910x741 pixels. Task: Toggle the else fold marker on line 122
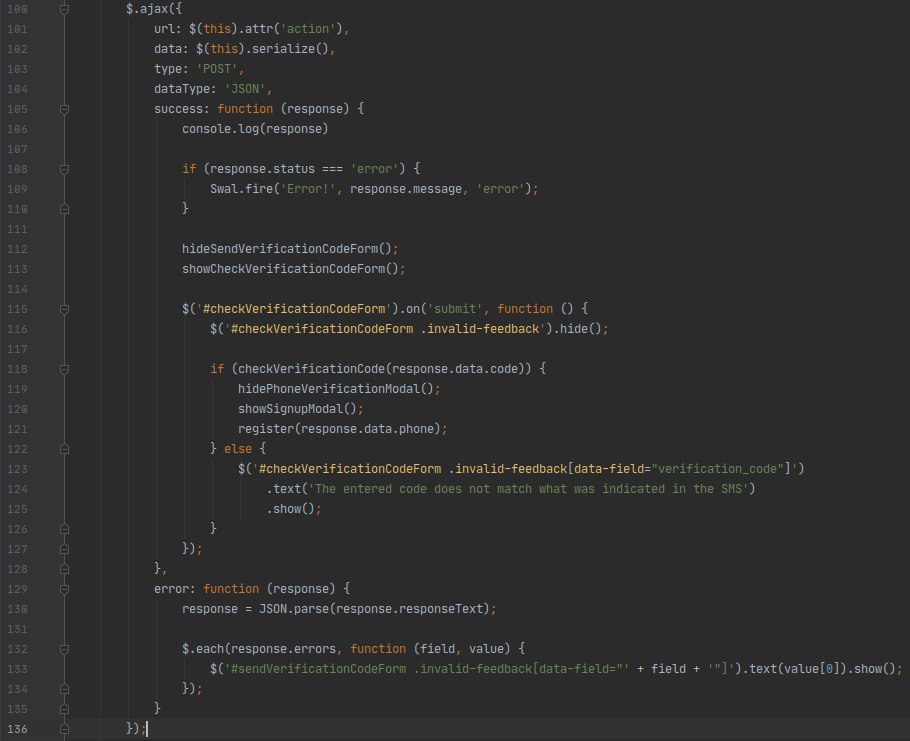click(64, 449)
